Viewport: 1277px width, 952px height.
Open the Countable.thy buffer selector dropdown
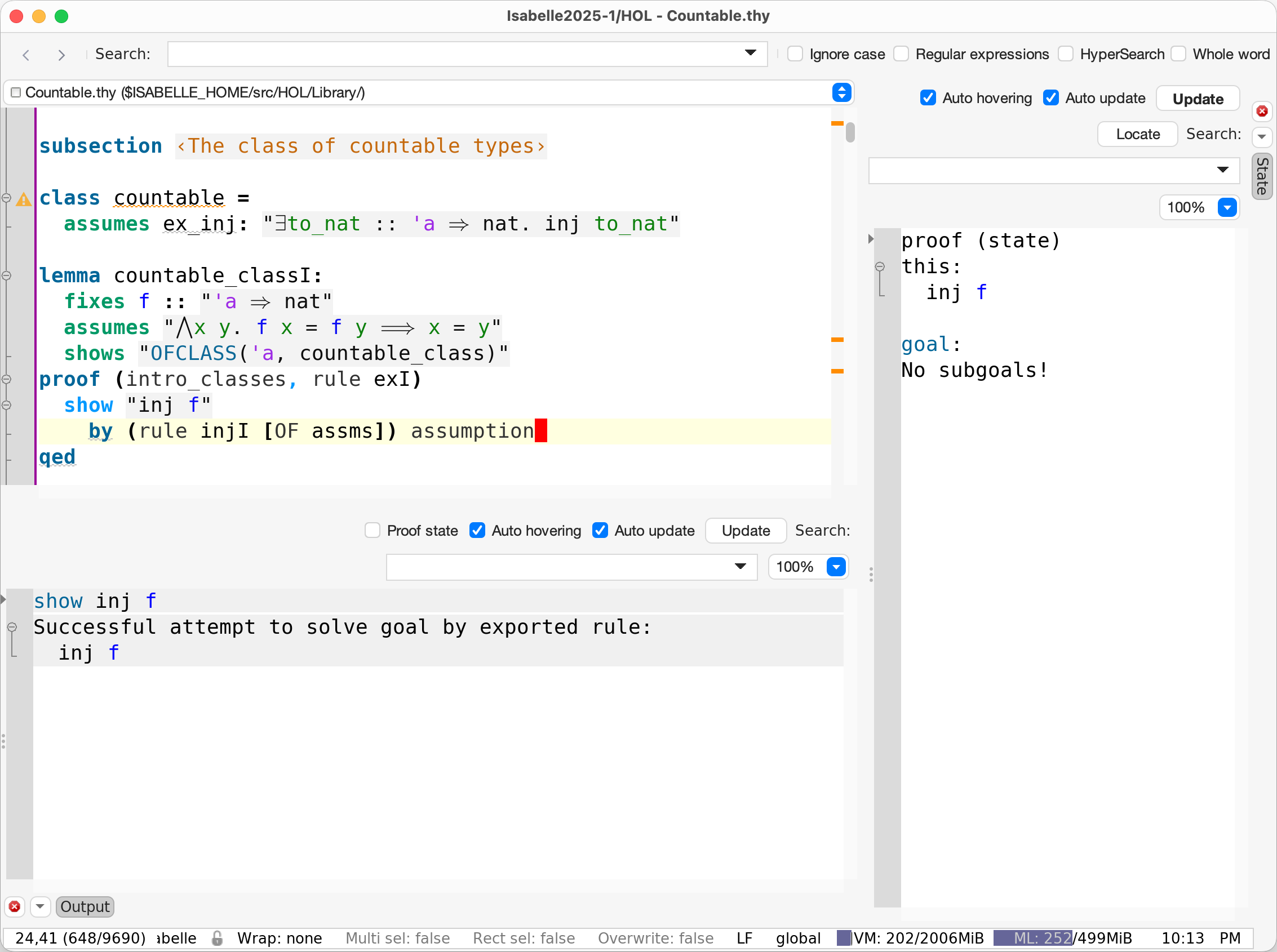click(x=841, y=93)
